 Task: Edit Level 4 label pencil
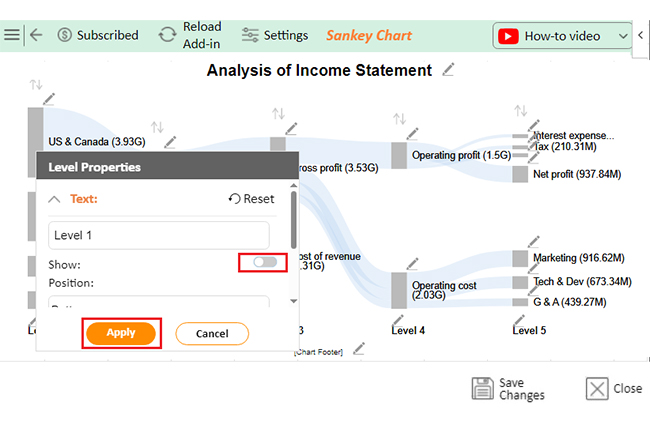(x=398, y=320)
